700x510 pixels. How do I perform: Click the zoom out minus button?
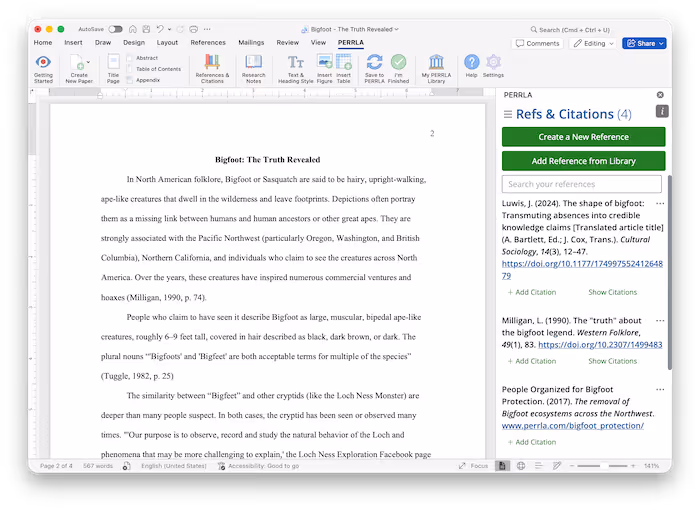click(571, 466)
